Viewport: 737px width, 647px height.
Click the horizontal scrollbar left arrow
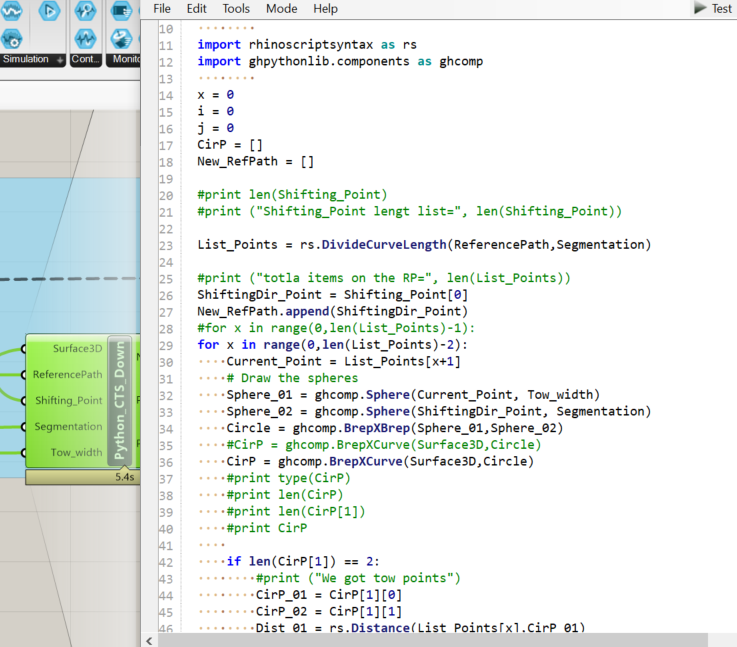coord(150,640)
